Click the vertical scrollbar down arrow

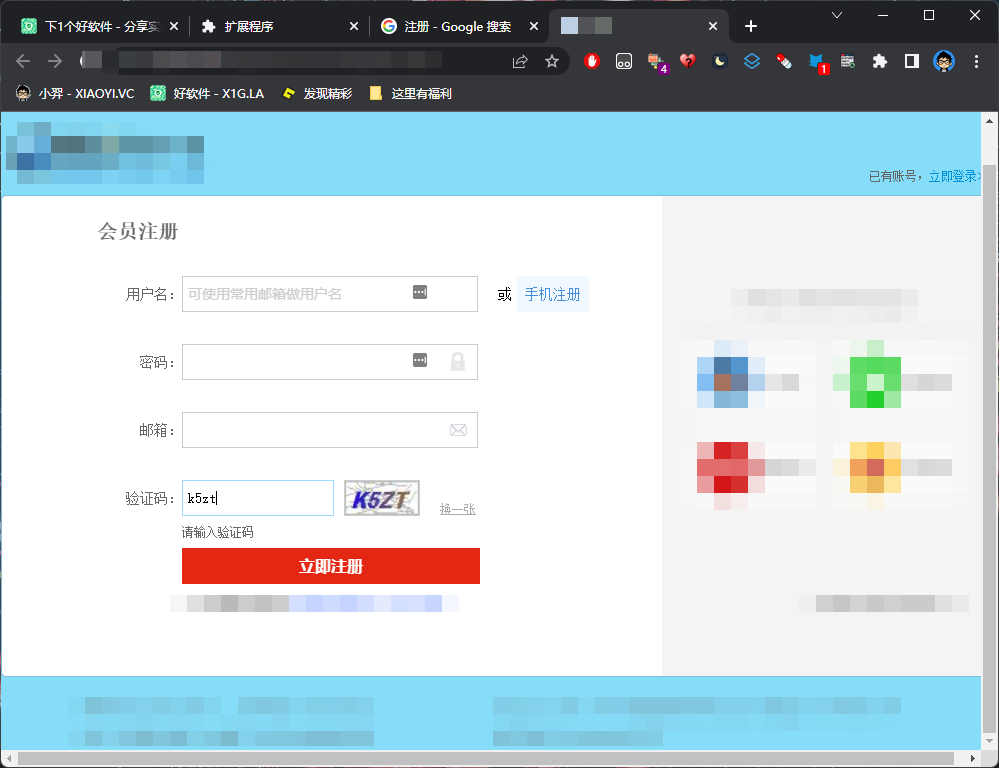tap(989, 741)
